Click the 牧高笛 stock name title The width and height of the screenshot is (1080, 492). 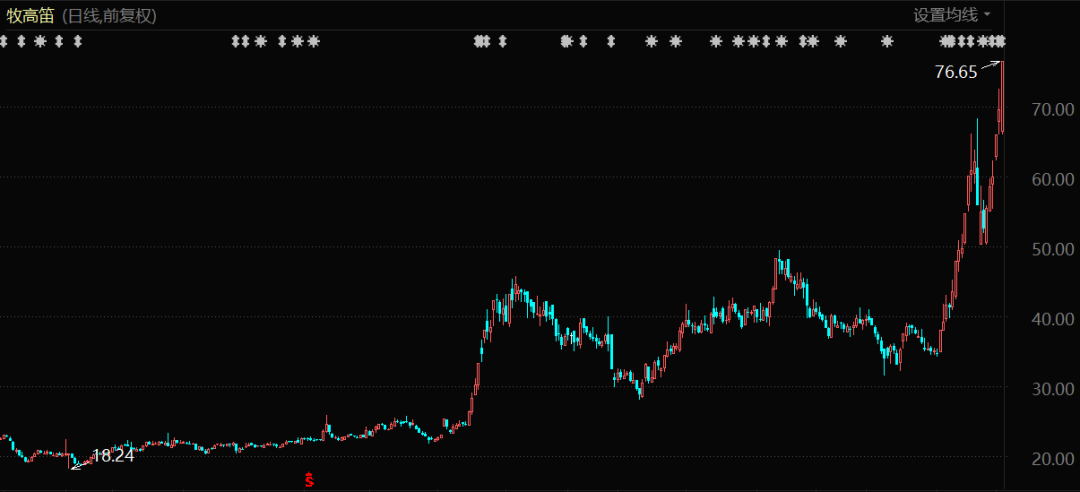pos(28,16)
